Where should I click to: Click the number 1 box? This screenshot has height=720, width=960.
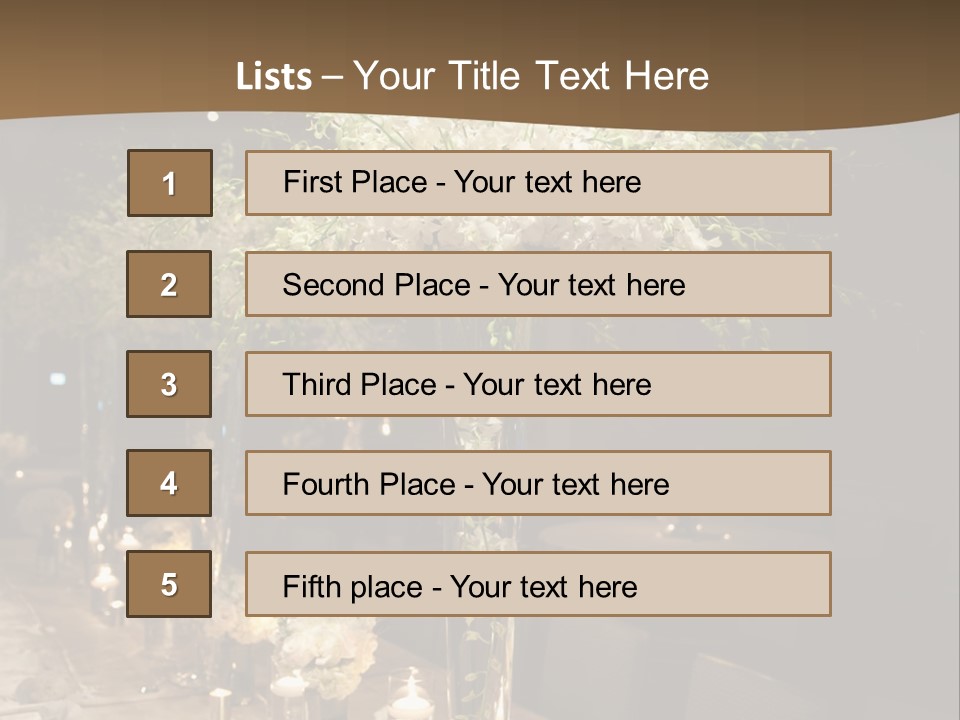170,183
